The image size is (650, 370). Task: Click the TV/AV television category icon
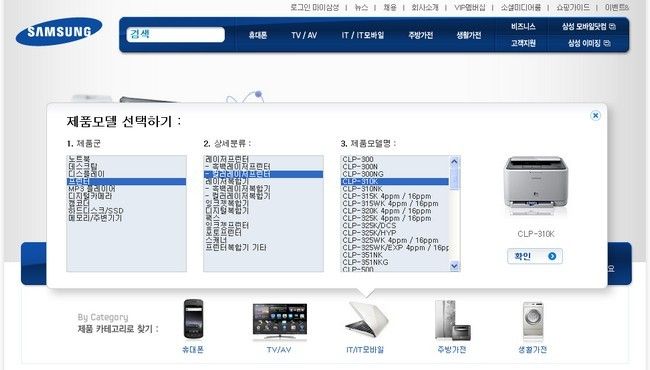tap(280, 322)
